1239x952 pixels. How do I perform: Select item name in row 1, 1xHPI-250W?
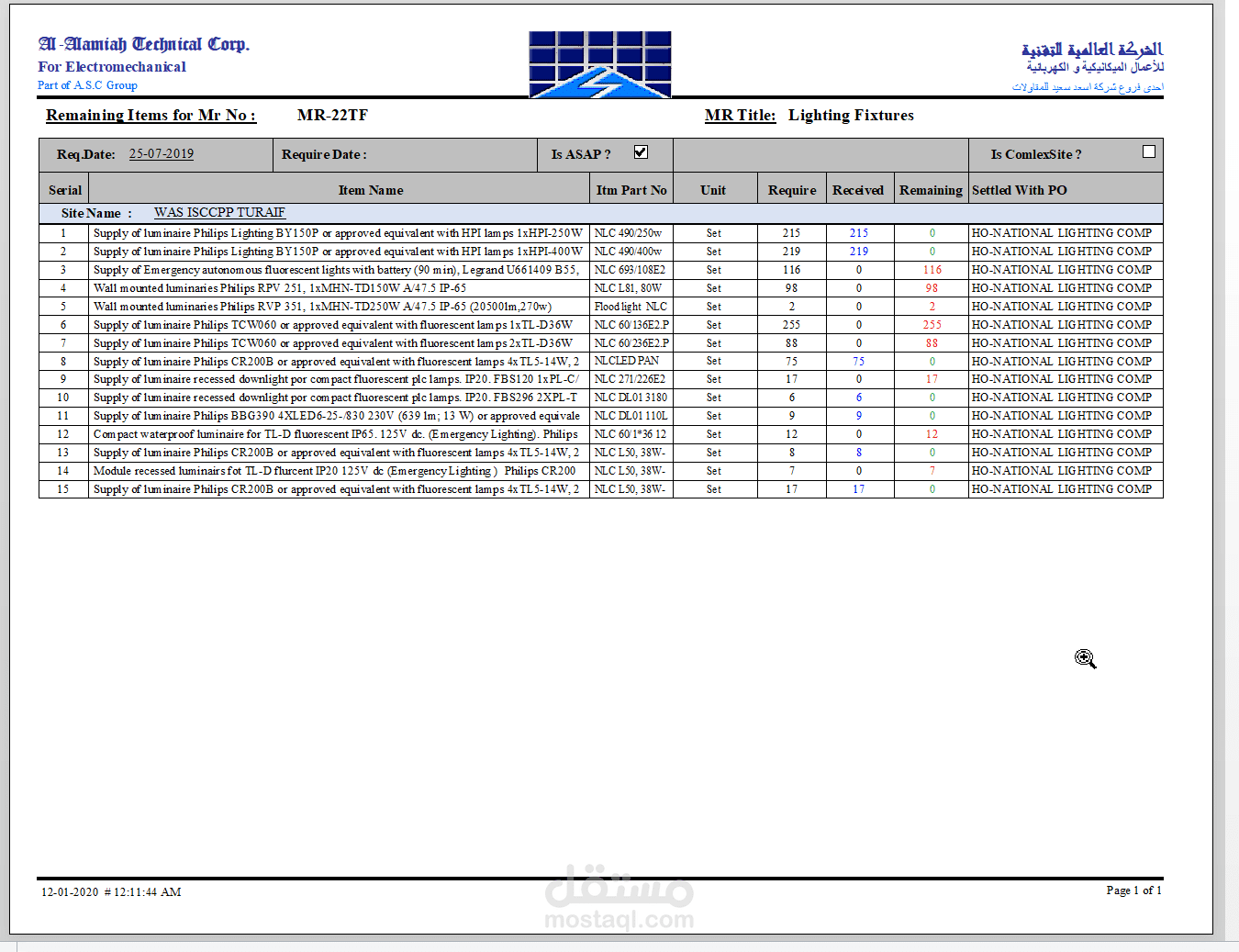point(338,233)
